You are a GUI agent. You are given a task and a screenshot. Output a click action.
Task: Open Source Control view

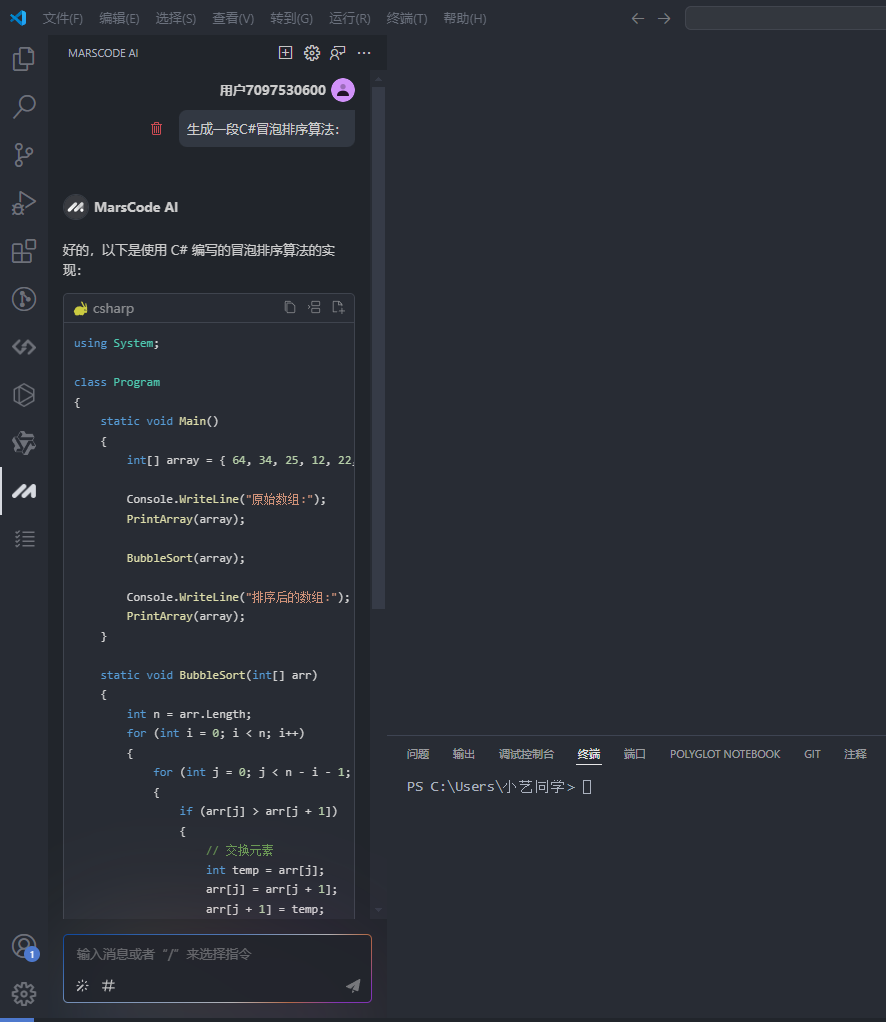(23, 155)
